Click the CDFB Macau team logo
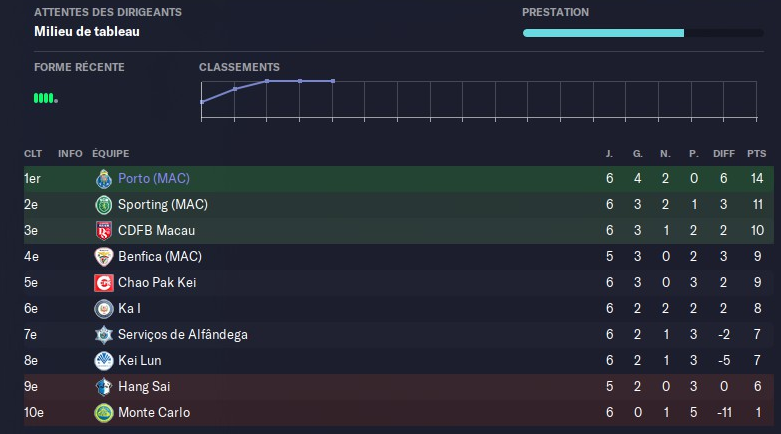 (103, 231)
